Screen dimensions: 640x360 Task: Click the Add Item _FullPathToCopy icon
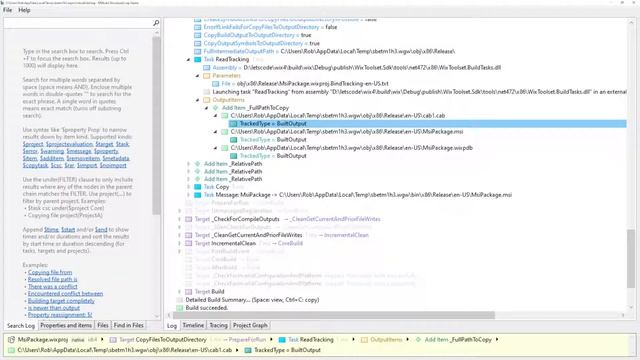(x=216, y=108)
